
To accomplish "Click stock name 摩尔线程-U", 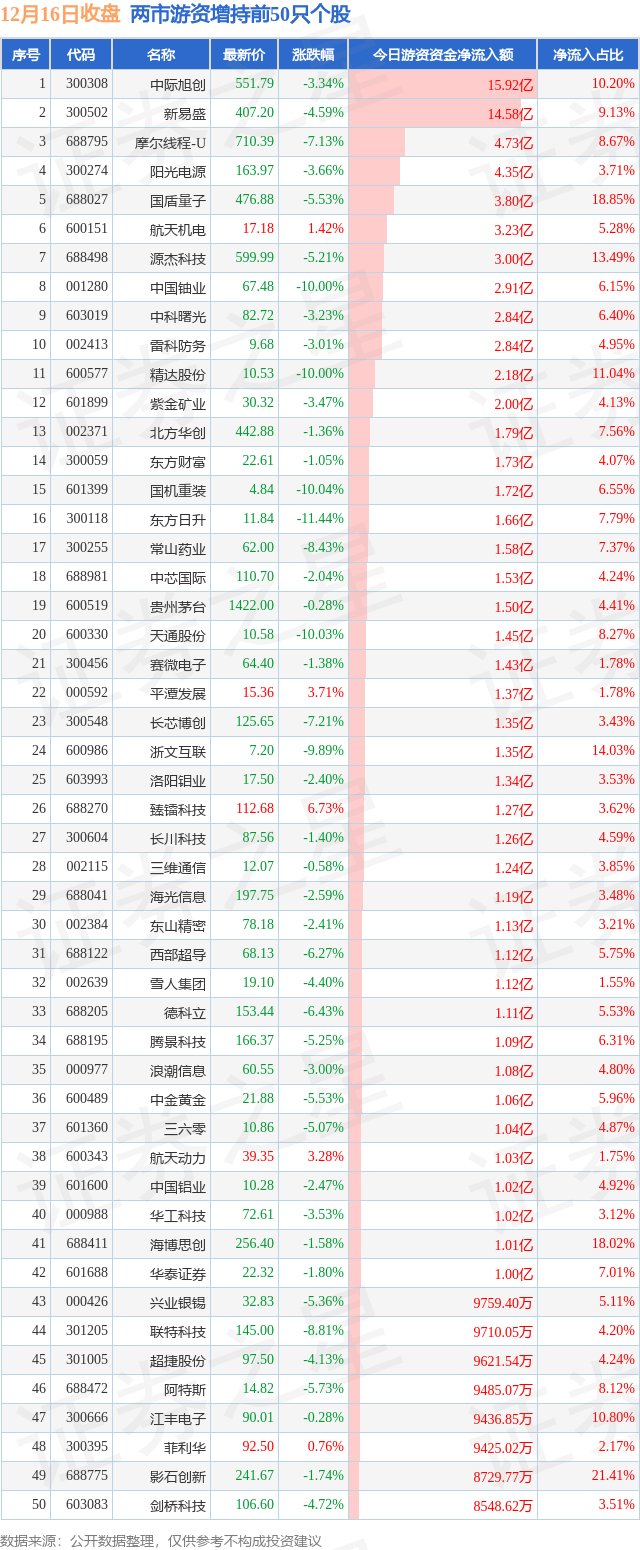I will click(170, 142).
